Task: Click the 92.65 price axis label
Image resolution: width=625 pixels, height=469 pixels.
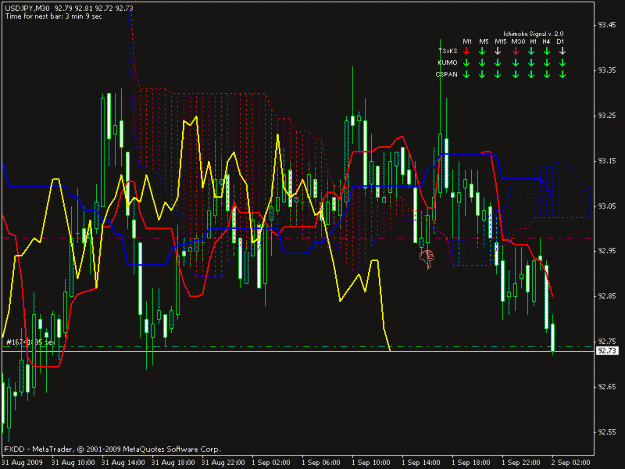Action: coord(607,387)
